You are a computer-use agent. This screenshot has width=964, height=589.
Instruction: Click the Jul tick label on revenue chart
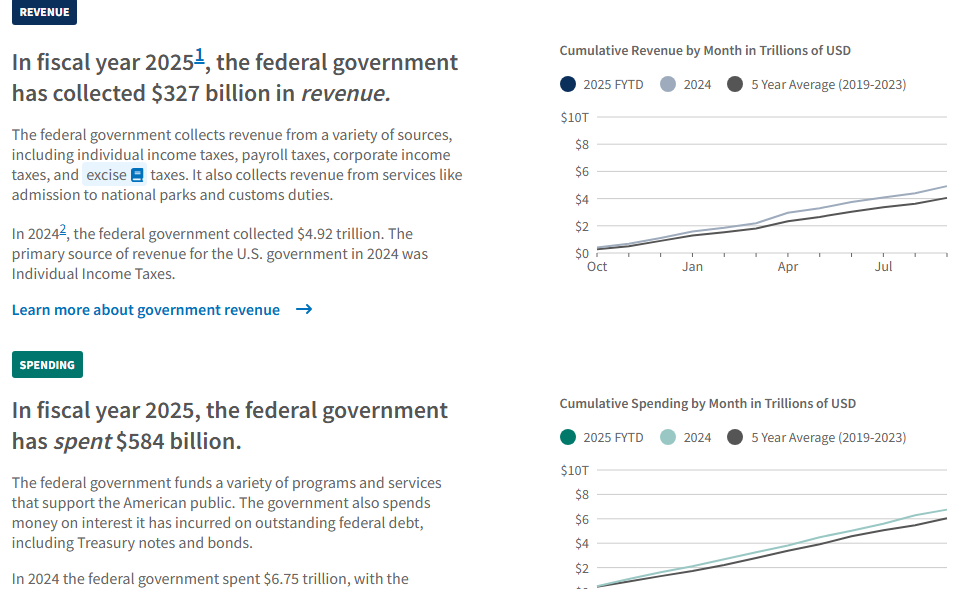tap(883, 267)
